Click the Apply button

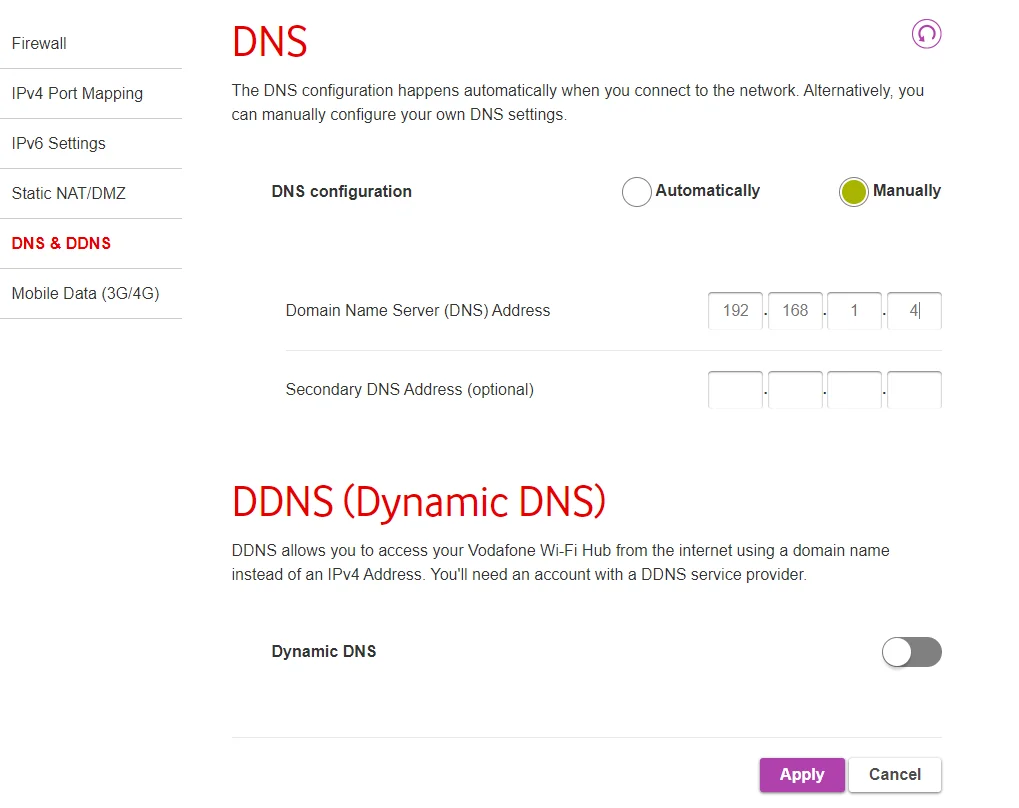pyautogui.click(x=802, y=775)
